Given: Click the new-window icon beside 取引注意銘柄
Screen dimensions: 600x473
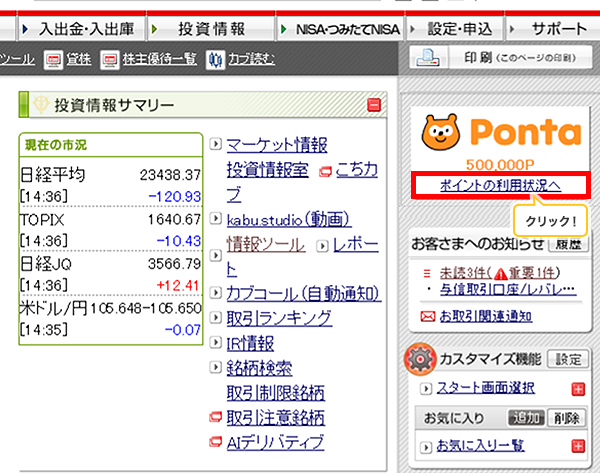Looking at the screenshot, I should click(216, 417).
